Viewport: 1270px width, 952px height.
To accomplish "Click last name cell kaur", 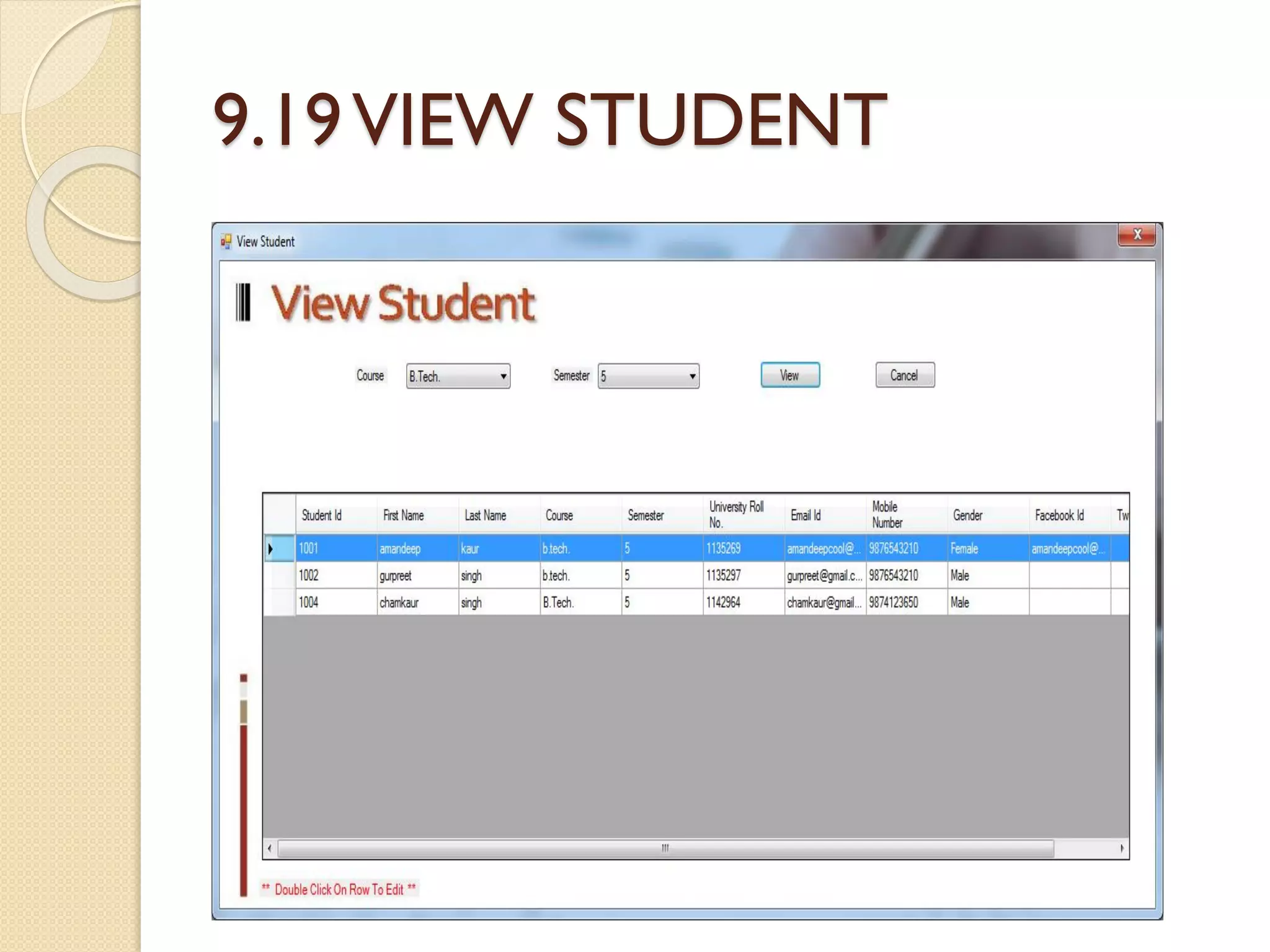I will click(499, 549).
